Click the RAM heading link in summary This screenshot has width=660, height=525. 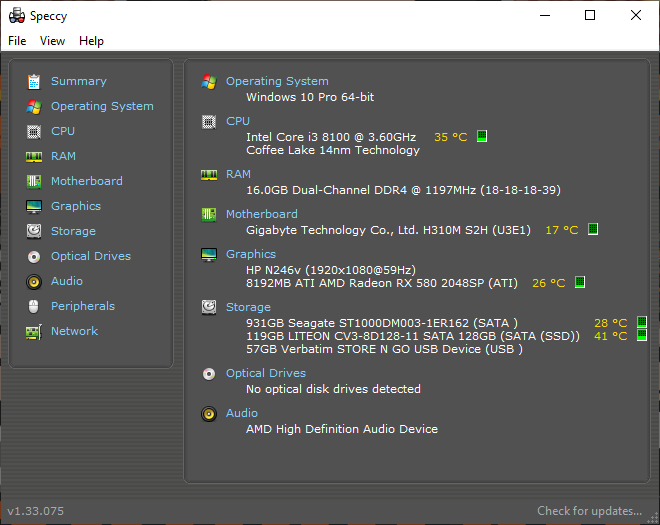click(238, 174)
